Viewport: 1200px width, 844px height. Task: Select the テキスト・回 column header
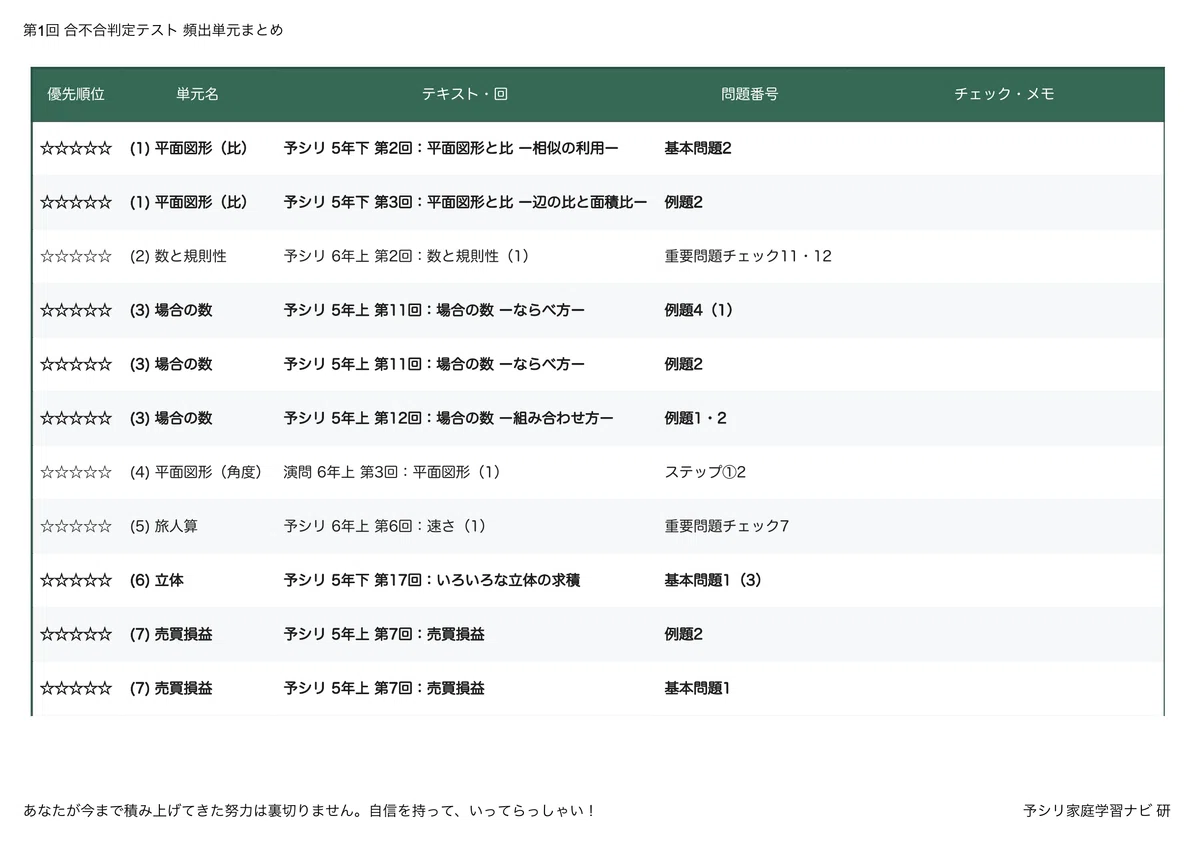464,94
